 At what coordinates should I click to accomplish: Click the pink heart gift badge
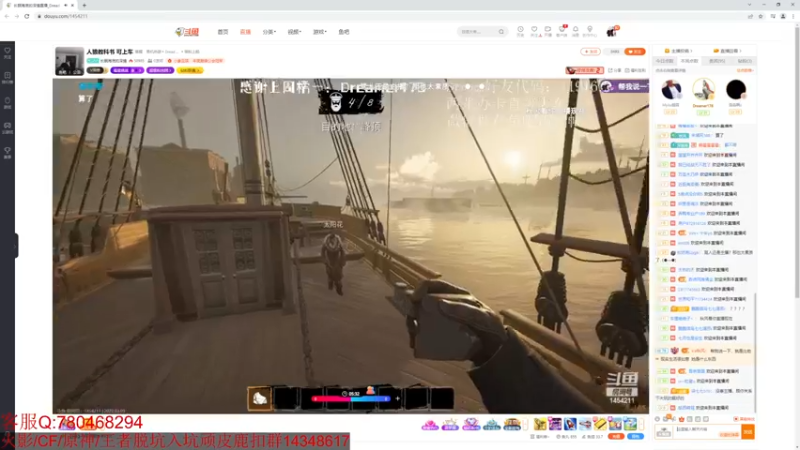tap(430, 424)
